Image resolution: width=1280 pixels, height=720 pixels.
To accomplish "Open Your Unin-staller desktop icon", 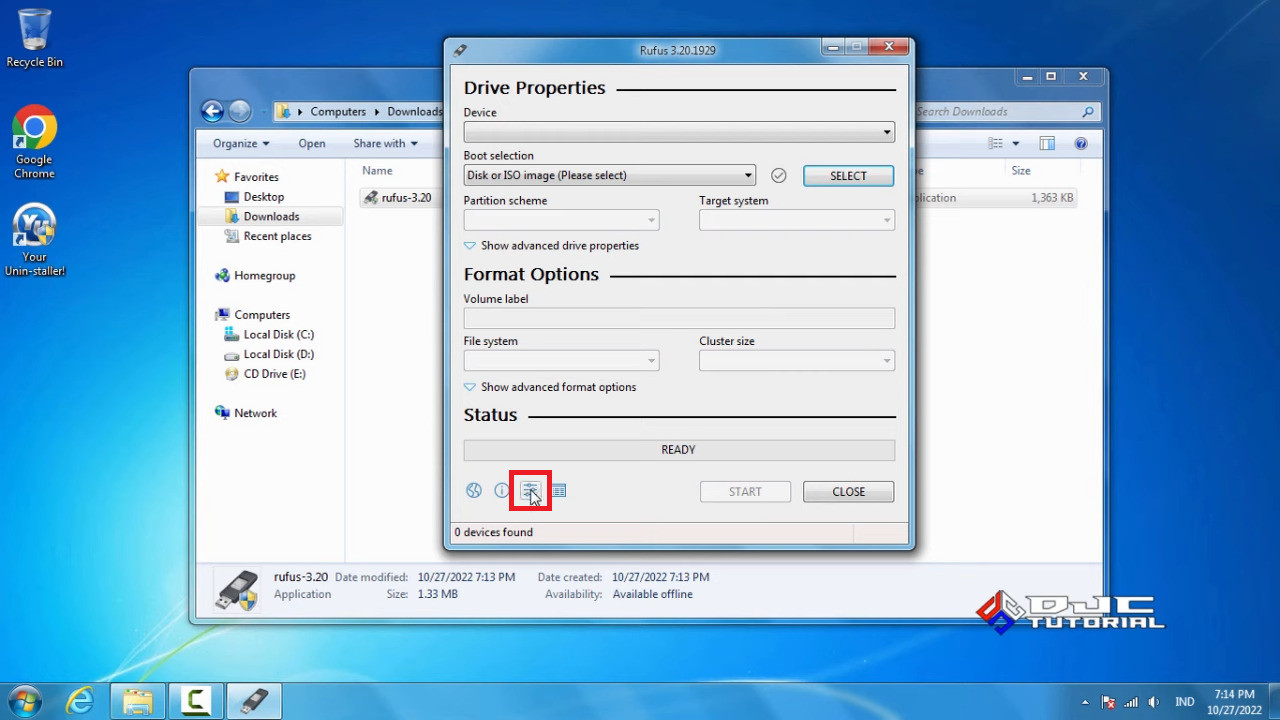I will tap(34, 241).
